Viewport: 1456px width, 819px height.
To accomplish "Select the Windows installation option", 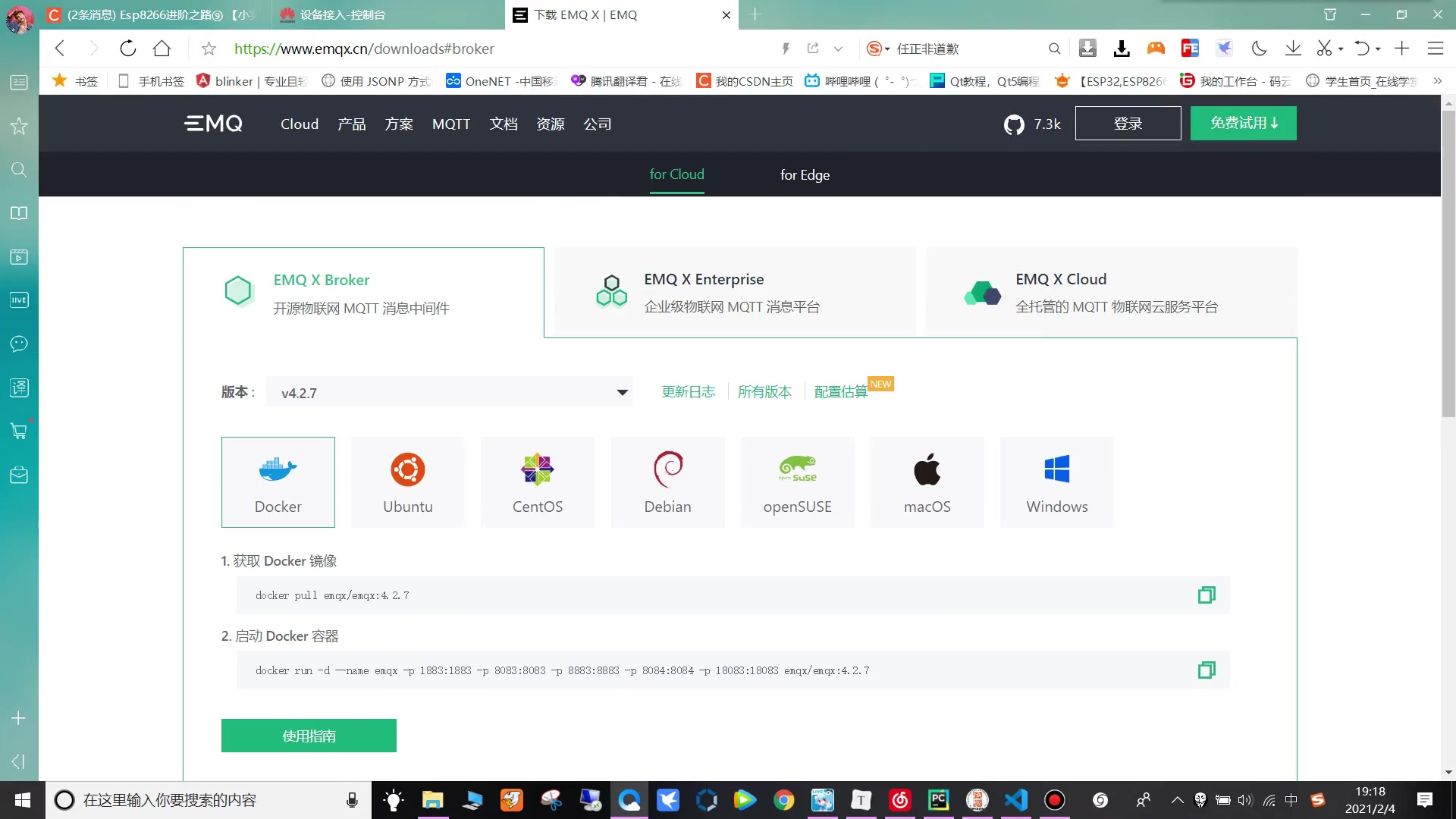I will [x=1057, y=482].
